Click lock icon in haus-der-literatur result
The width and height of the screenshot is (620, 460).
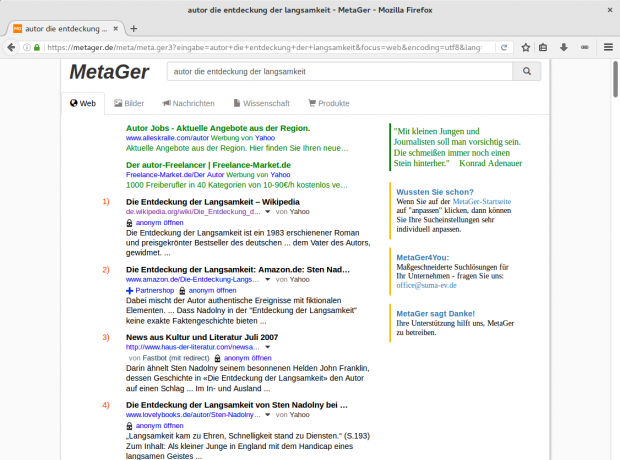(217, 358)
